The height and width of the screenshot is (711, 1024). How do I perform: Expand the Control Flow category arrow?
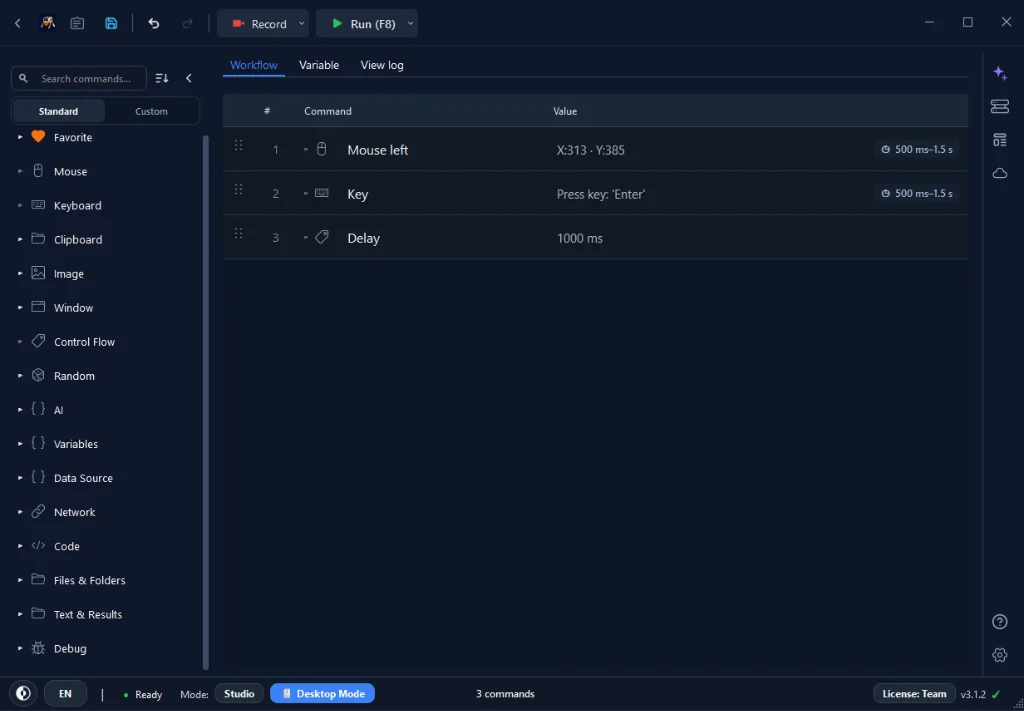tap(20, 341)
